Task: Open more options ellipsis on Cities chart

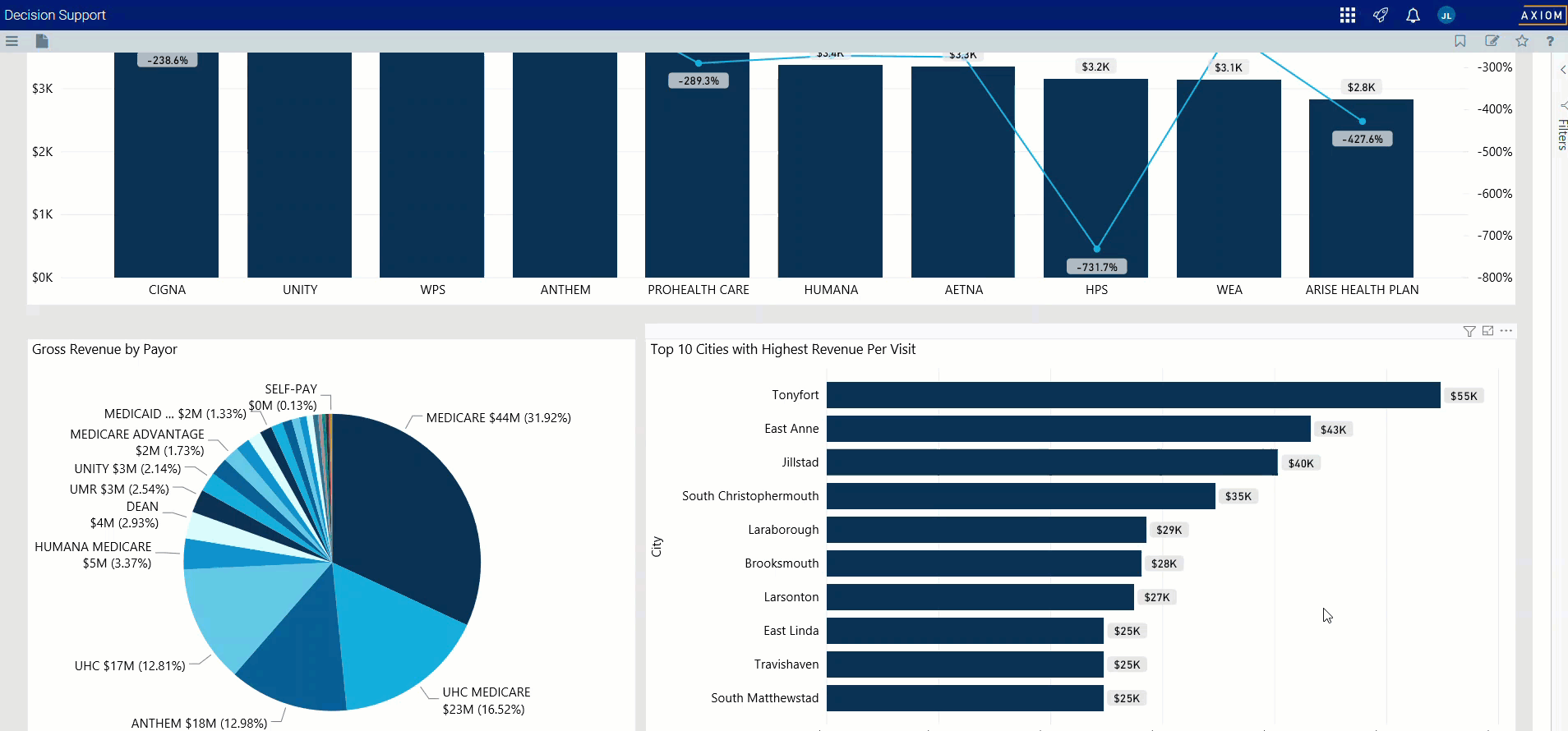Action: [1506, 331]
